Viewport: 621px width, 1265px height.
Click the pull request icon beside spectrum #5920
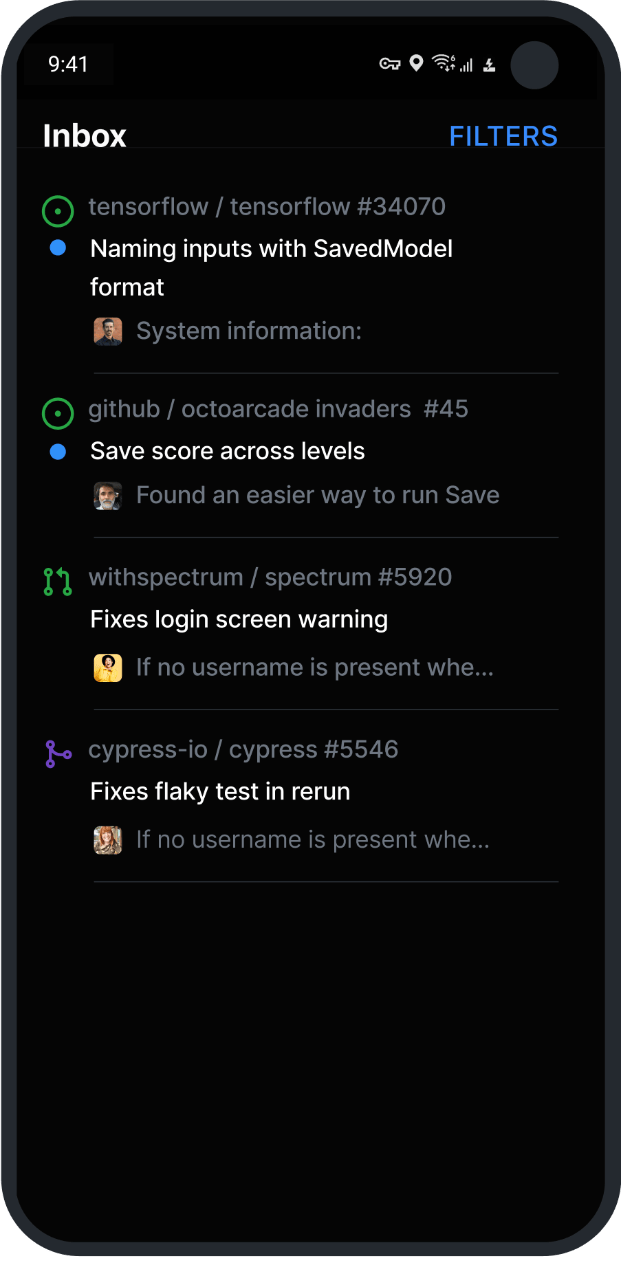[58, 581]
